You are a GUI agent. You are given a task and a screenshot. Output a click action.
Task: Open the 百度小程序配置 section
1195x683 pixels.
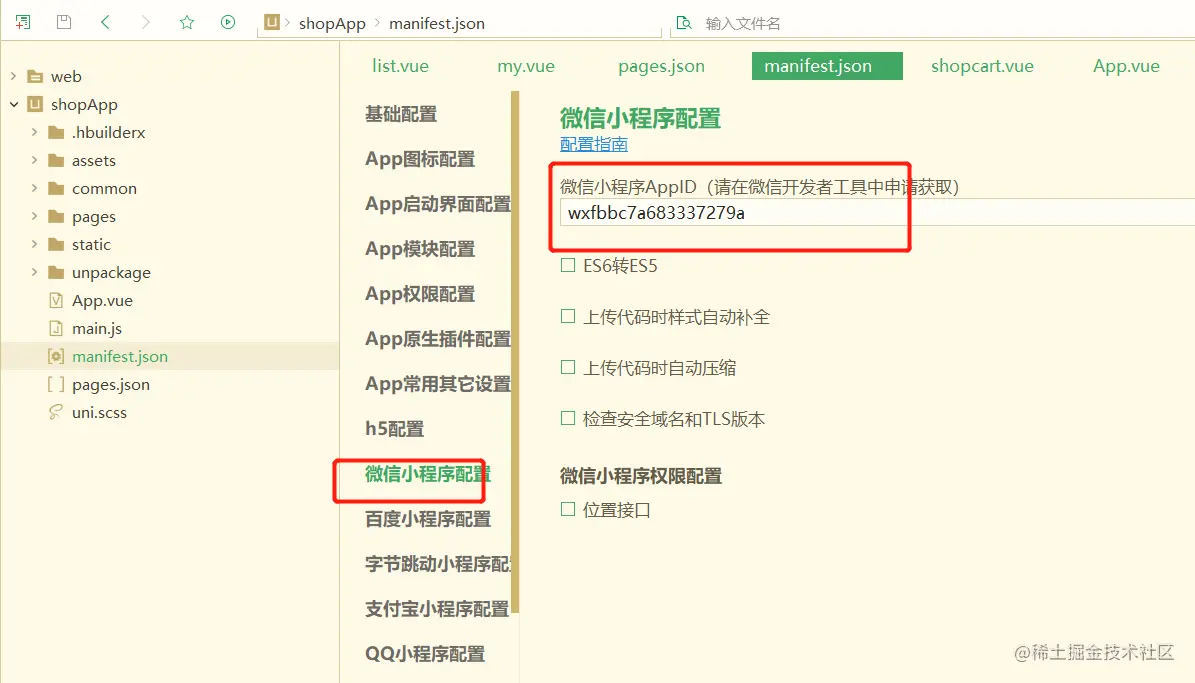click(428, 519)
